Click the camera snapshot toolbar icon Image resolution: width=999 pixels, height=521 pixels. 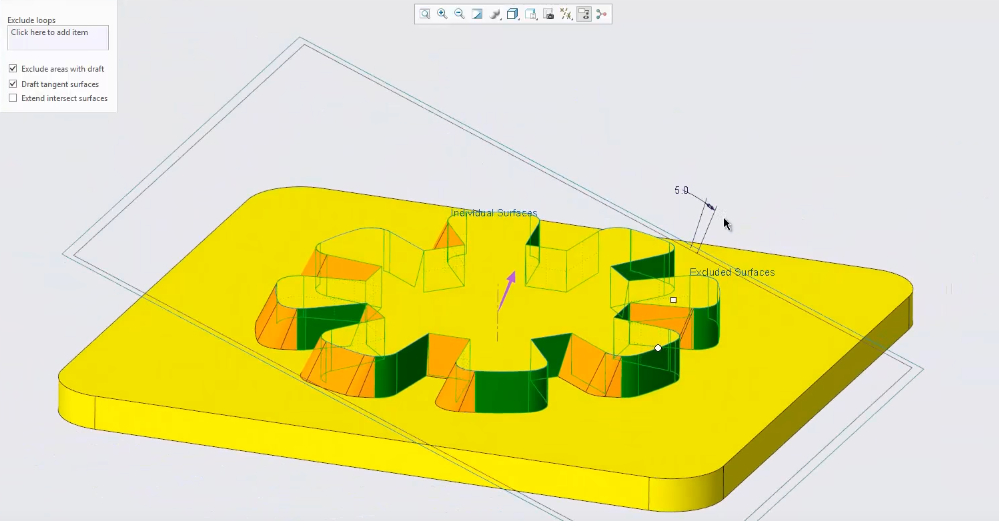[549, 14]
